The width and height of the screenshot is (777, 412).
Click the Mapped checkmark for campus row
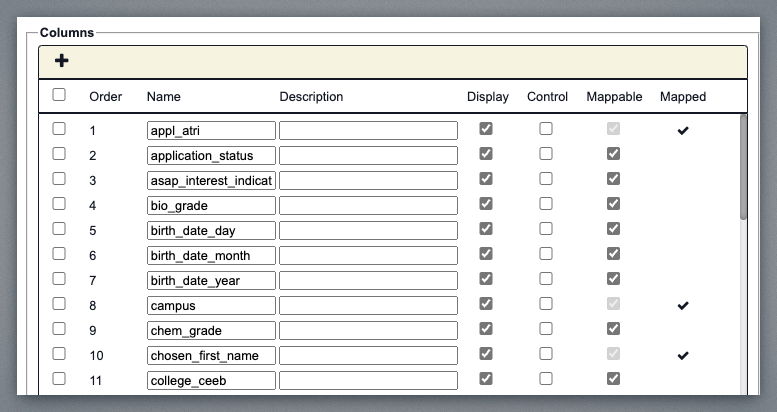(683, 305)
